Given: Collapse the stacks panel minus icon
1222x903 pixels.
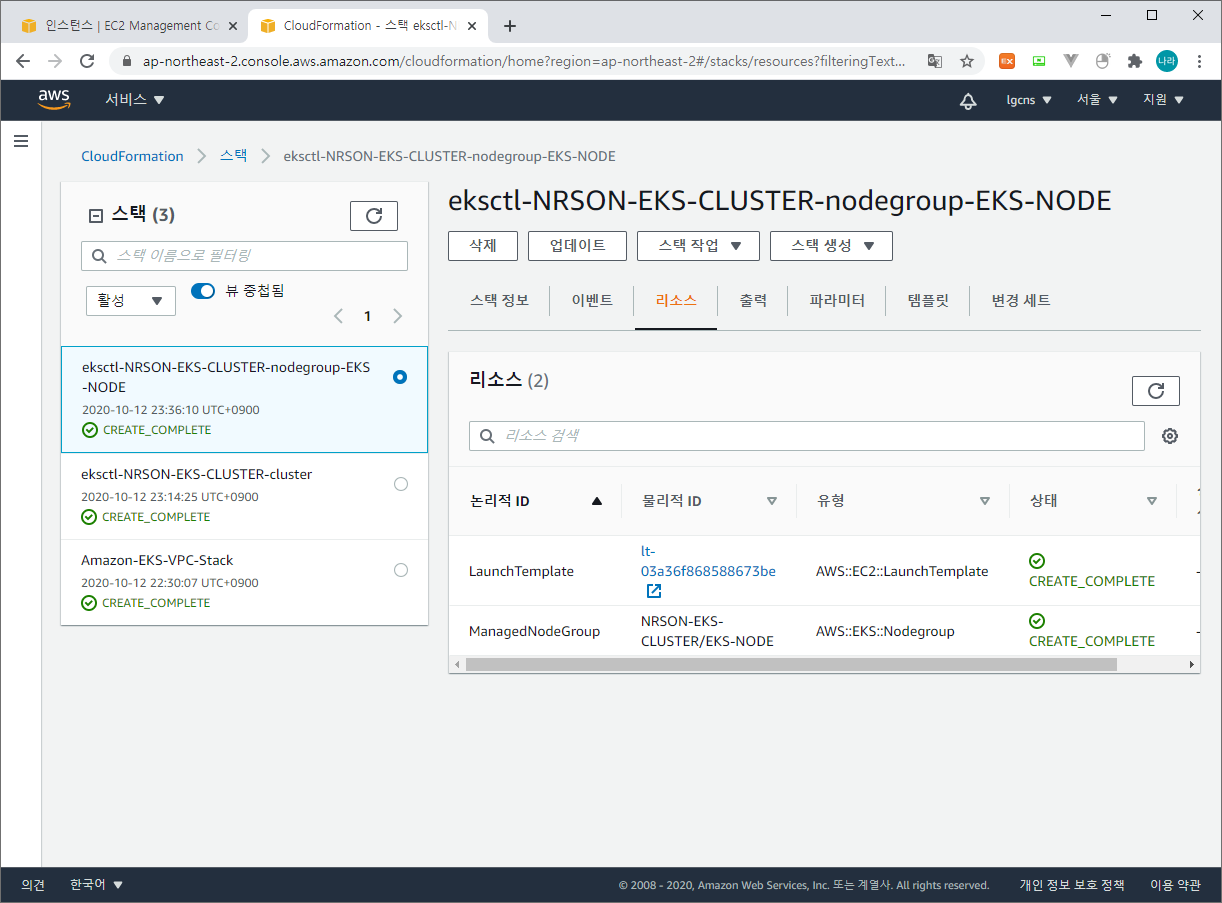Looking at the screenshot, I should pos(96,215).
